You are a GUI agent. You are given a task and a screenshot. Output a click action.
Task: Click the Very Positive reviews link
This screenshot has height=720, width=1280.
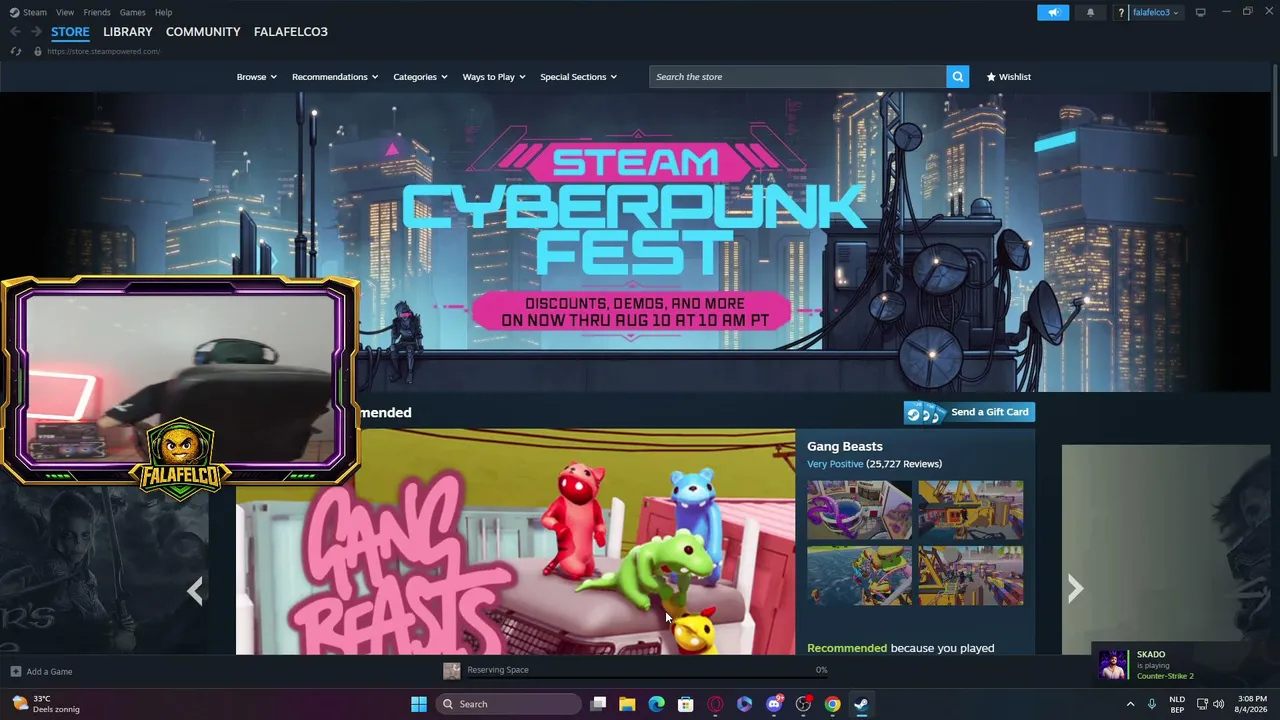pyautogui.click(x=835, y=464)
